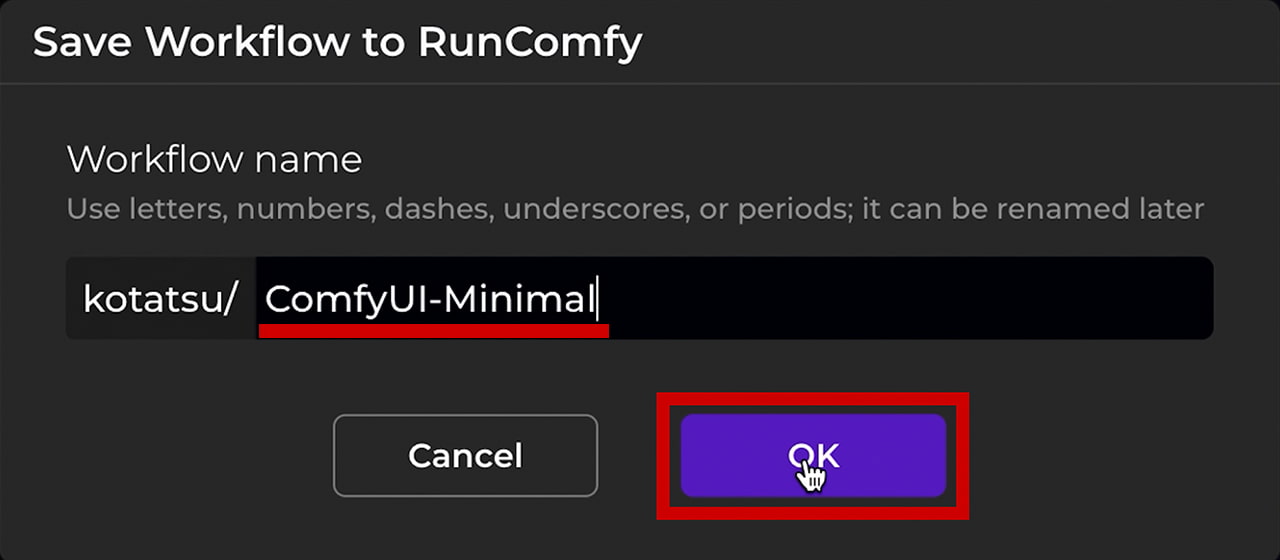Click the 'kotatsu/' username prefix

tap(161, 299)
